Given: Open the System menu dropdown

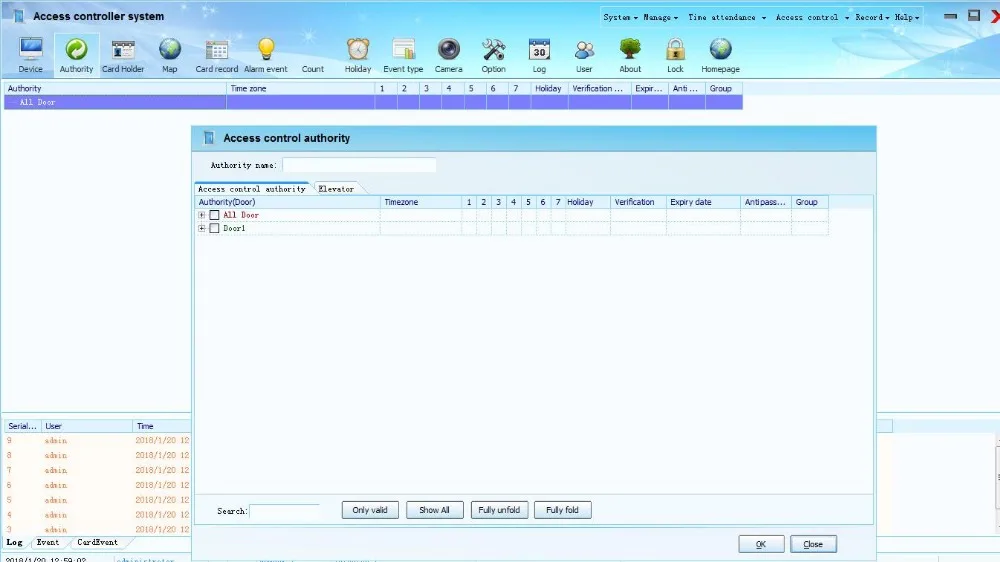Looking at the screenshot, I should 621,17.
